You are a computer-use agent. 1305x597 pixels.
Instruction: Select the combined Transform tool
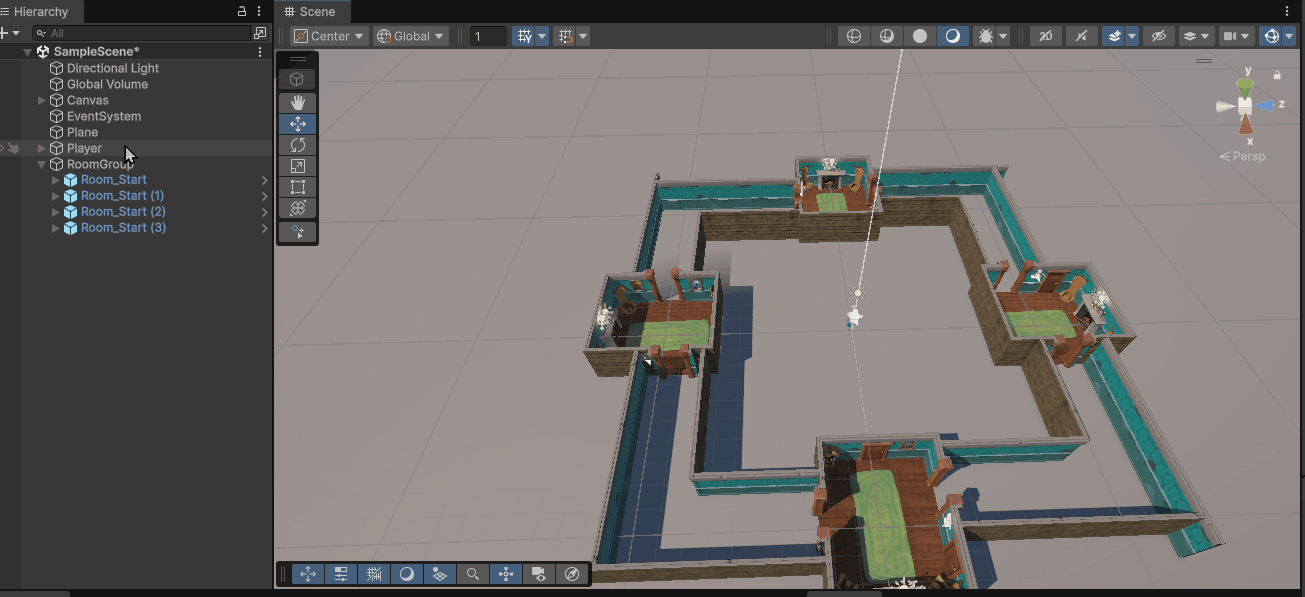[x=297, y=208]
